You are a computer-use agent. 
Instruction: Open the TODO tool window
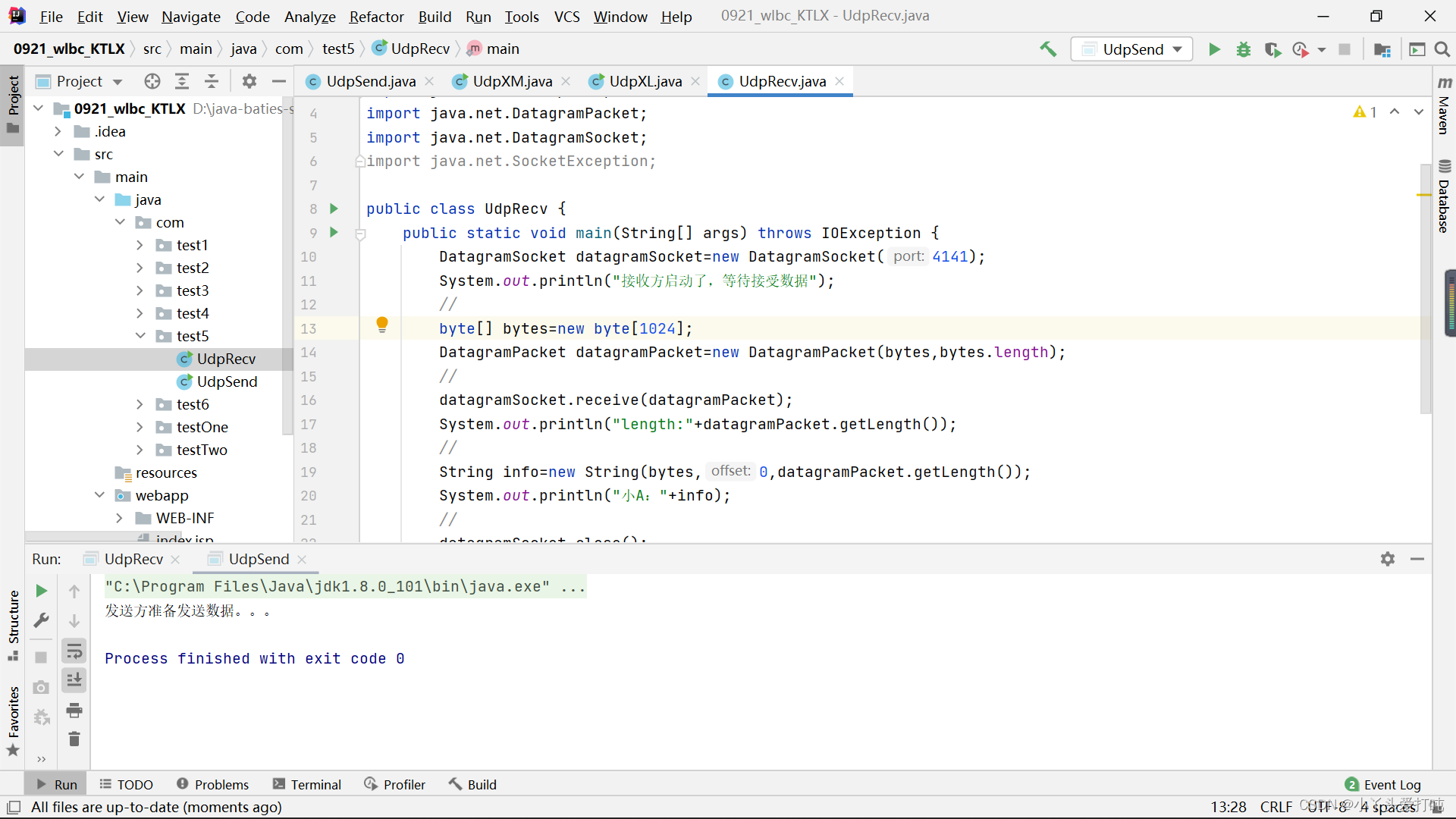(127, 784)
